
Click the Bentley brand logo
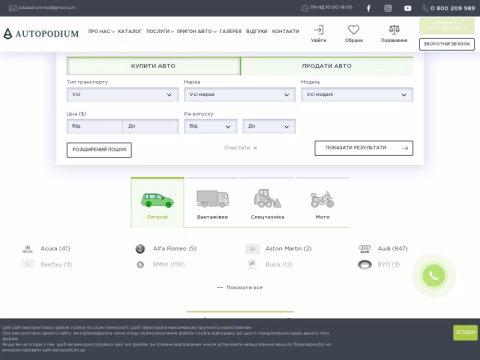coord(28,265)
